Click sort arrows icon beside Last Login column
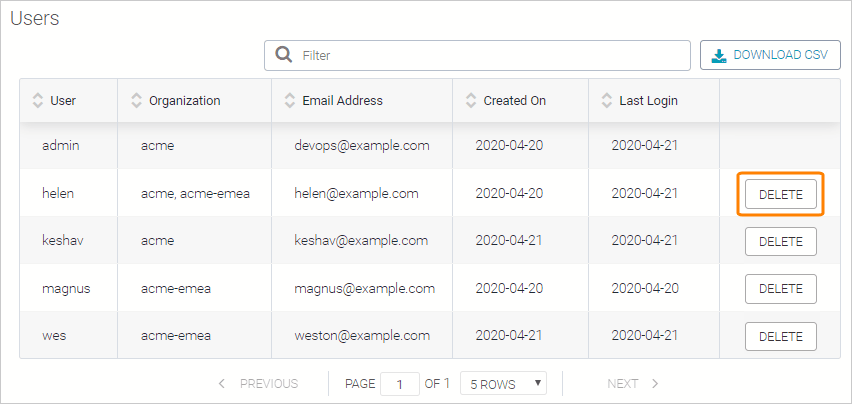852x404 pixels. (x=607, y=101)
